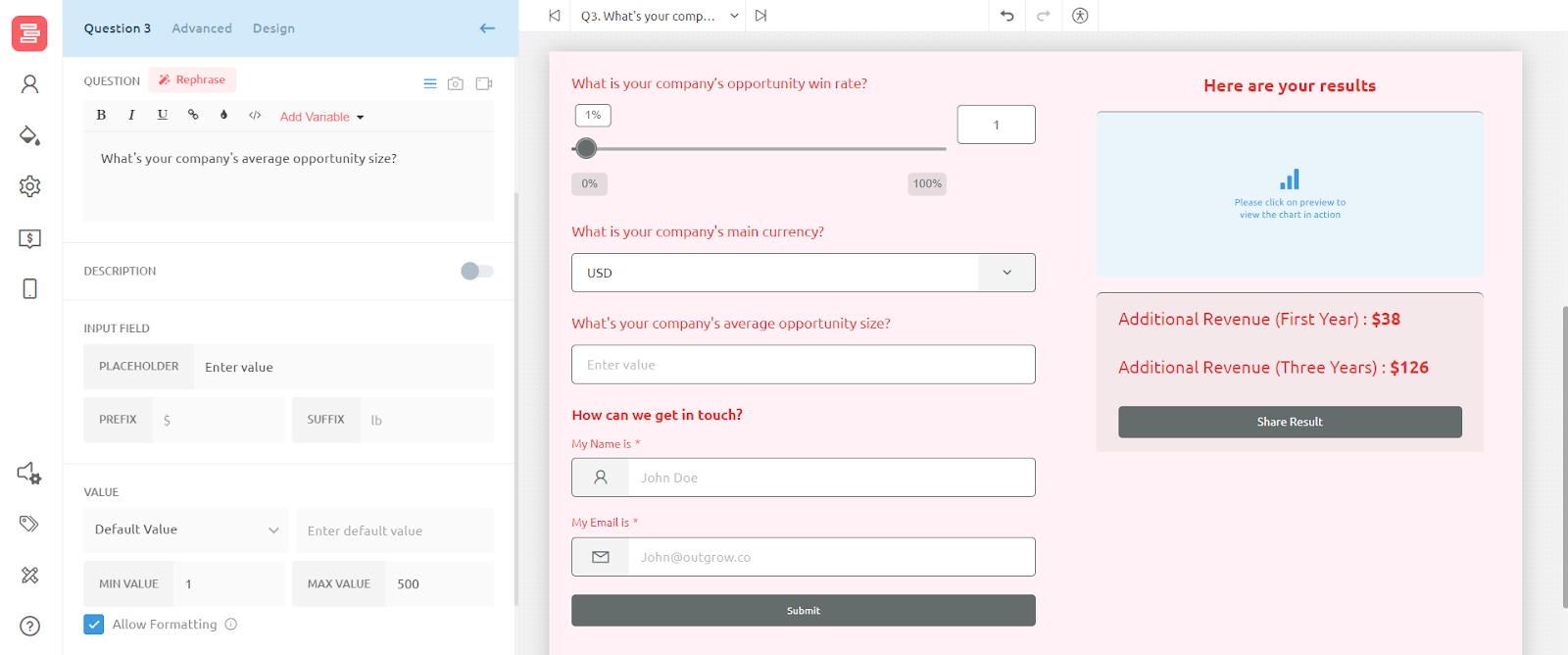This screenshot has height=655, width=1568.
Task: Switch to the Design tab
Action: (x=273, y=28)
